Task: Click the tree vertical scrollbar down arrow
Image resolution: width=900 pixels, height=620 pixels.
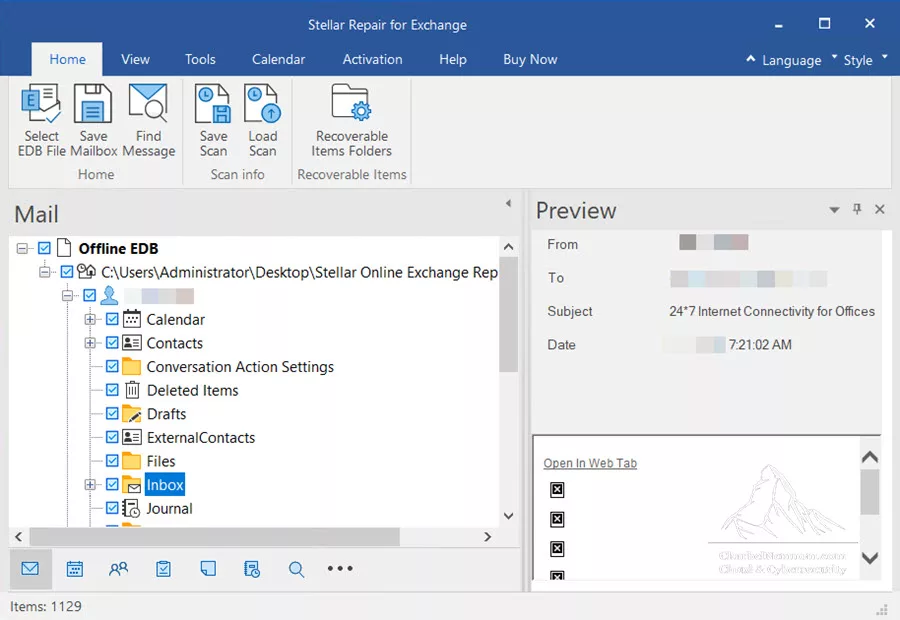Action: [x=508, y=516]
